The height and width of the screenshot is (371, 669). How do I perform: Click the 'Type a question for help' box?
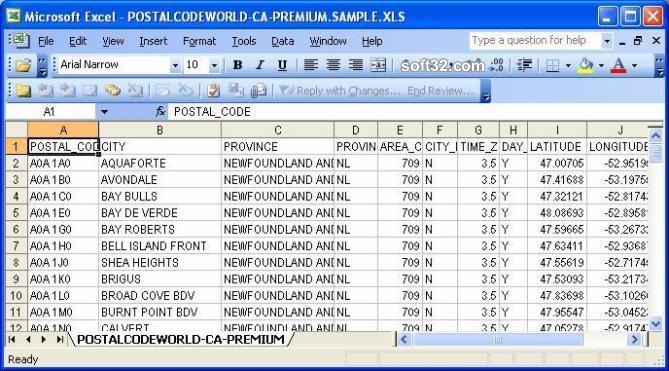535,41
